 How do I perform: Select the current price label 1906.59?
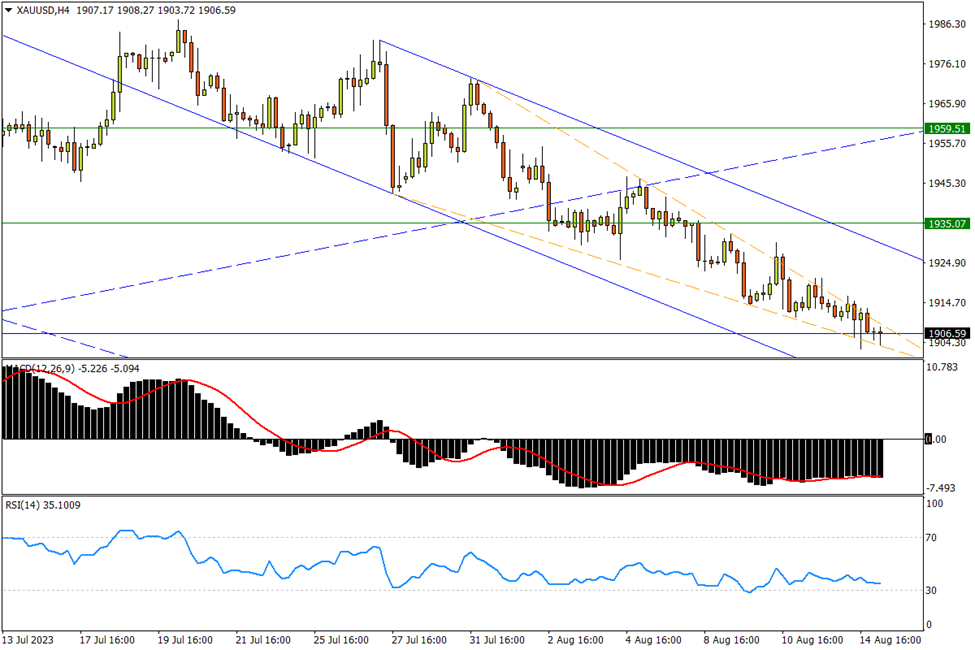(x=947, y=333)
